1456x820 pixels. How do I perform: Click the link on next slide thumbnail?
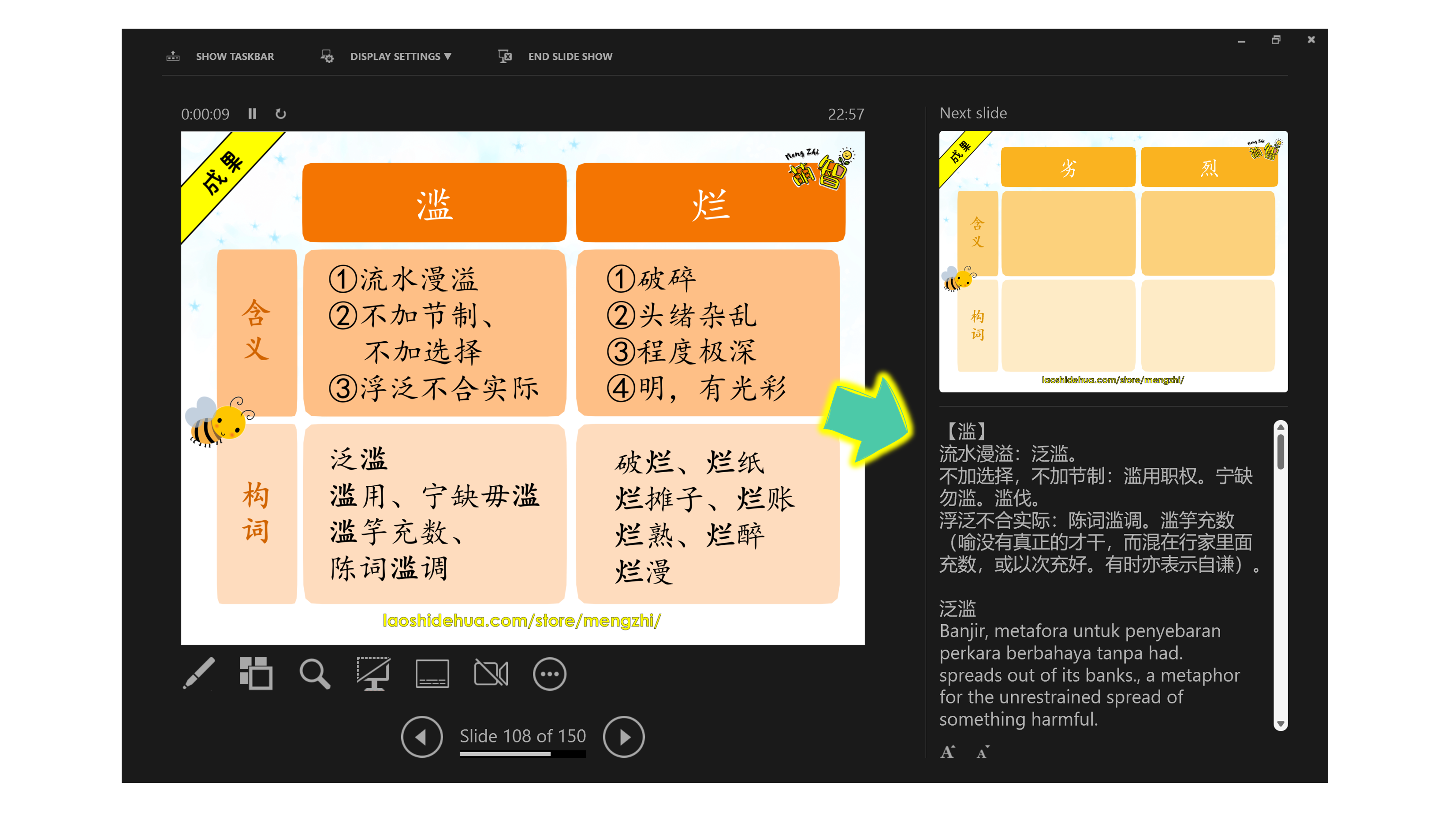point(1112,380)
